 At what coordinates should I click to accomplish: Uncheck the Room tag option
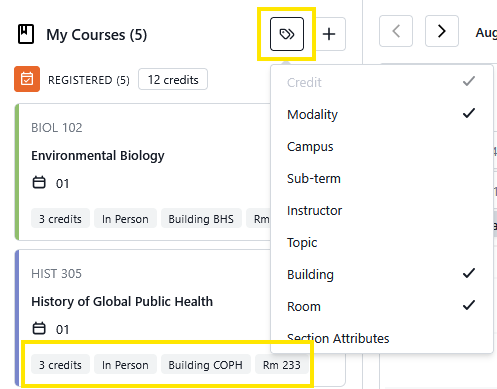382,306
